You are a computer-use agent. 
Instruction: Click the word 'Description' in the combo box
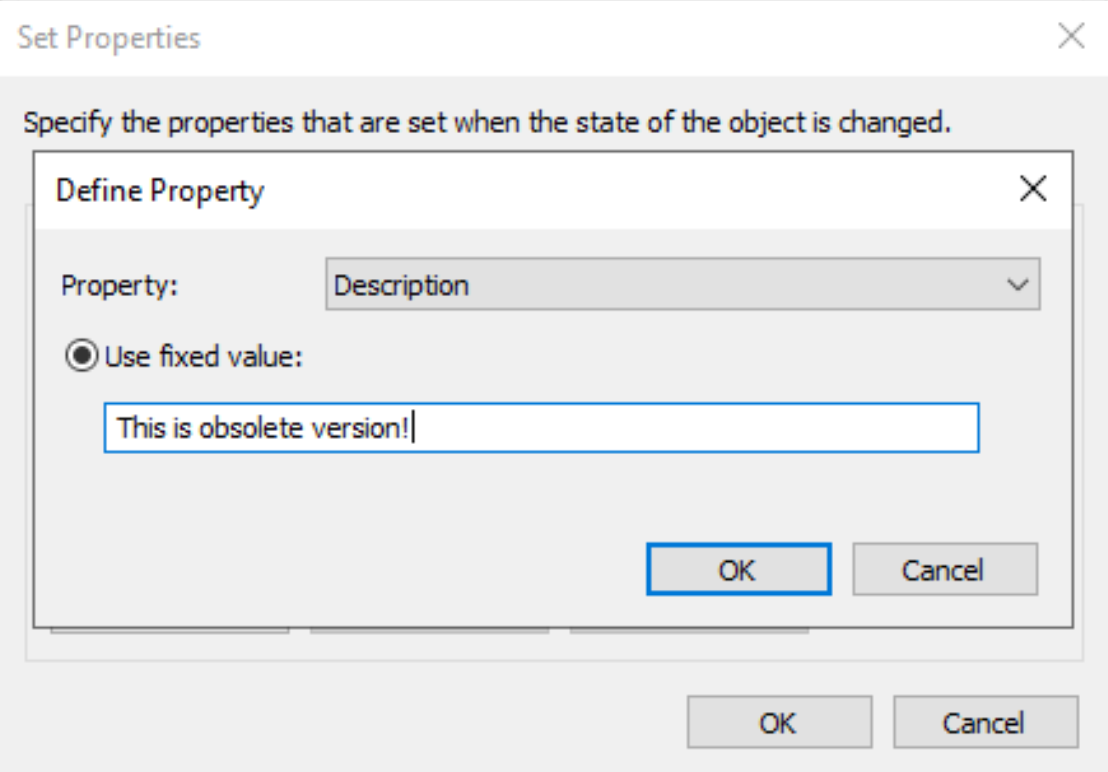[401, 285]
